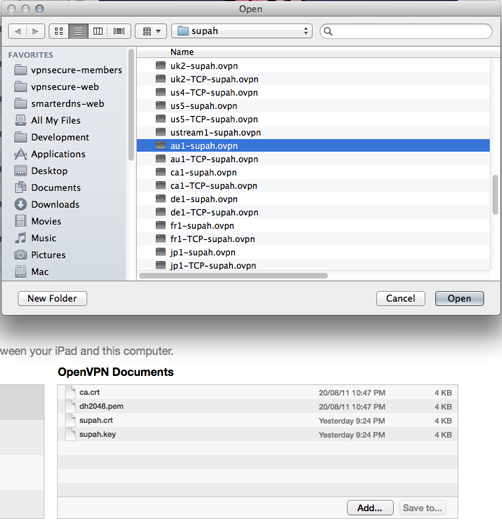Select file jp1-TCP-supah.ovpn
502x522 pixels.
[313, 265]
